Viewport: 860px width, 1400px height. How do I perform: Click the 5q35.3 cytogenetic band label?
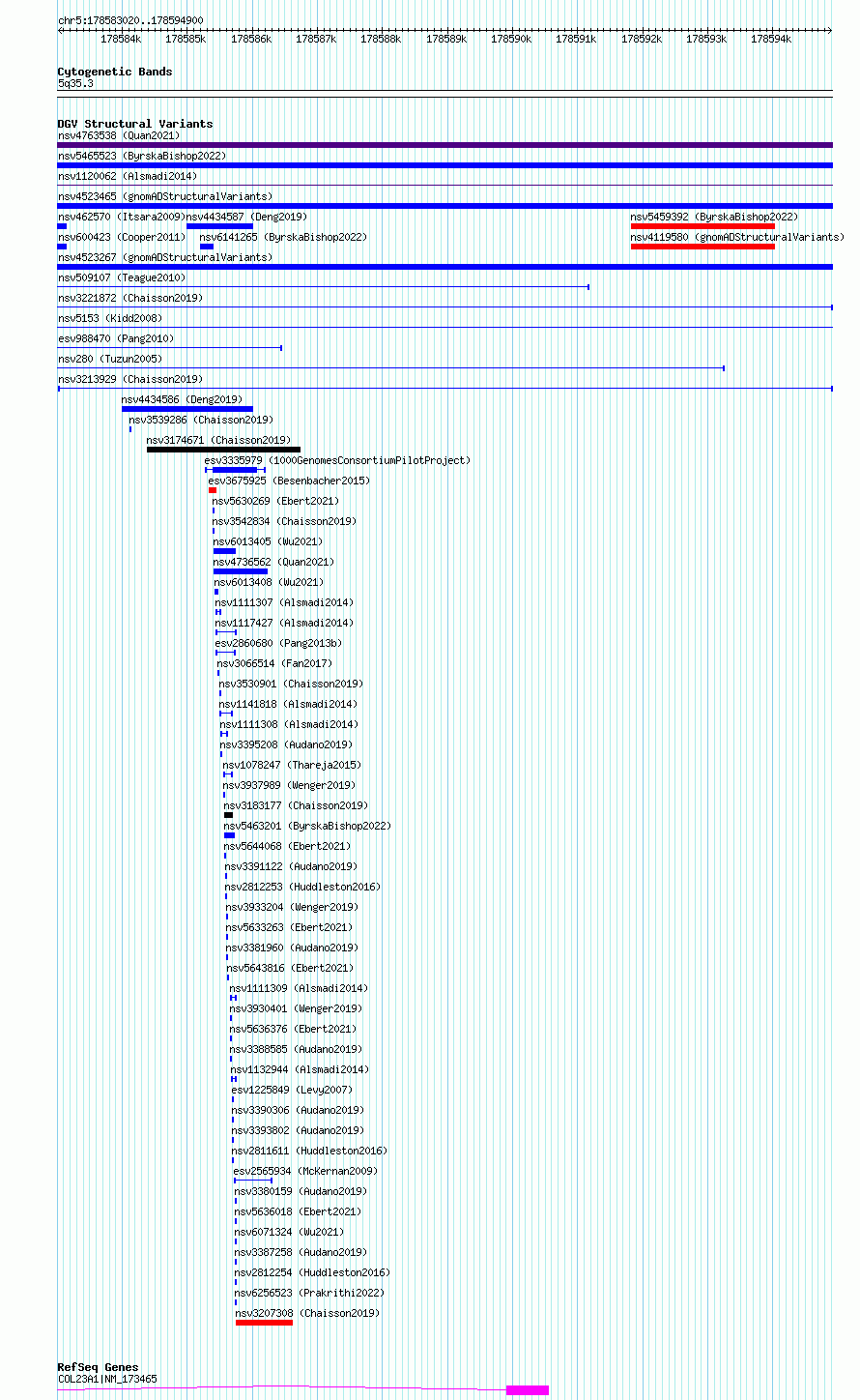tap(75, 83)
